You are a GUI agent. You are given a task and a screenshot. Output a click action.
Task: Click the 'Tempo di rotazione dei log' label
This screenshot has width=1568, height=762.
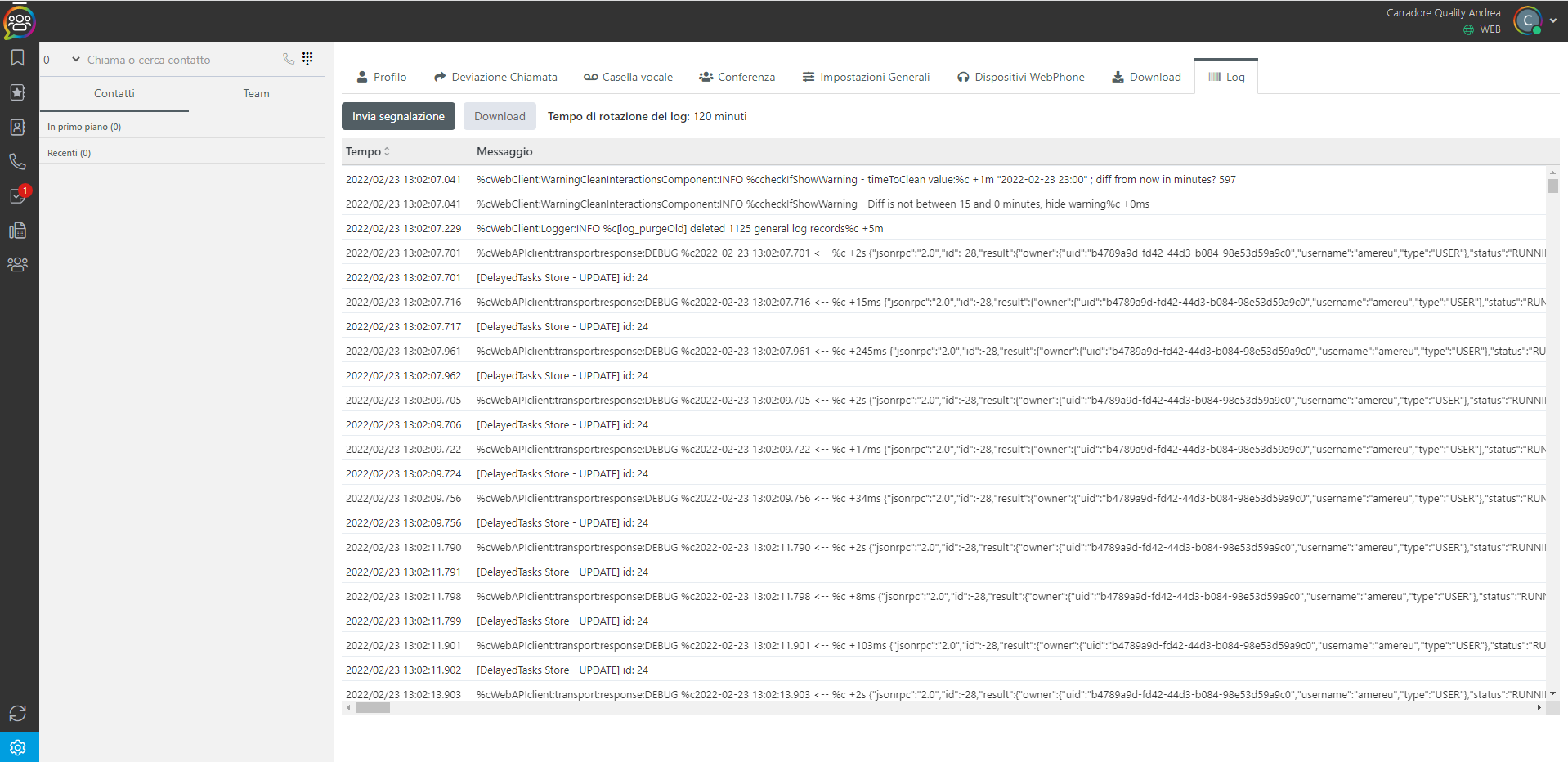619,116
